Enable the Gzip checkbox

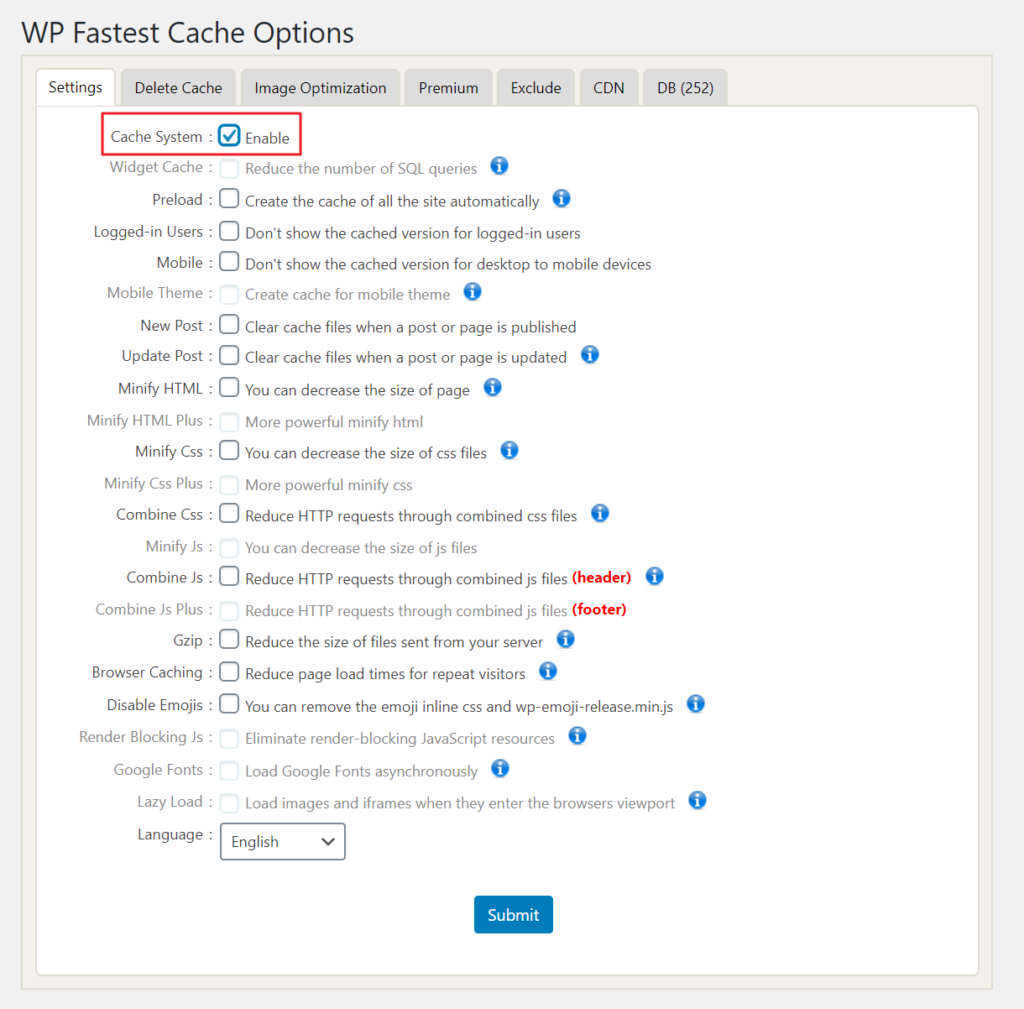[x=230, y=639]
